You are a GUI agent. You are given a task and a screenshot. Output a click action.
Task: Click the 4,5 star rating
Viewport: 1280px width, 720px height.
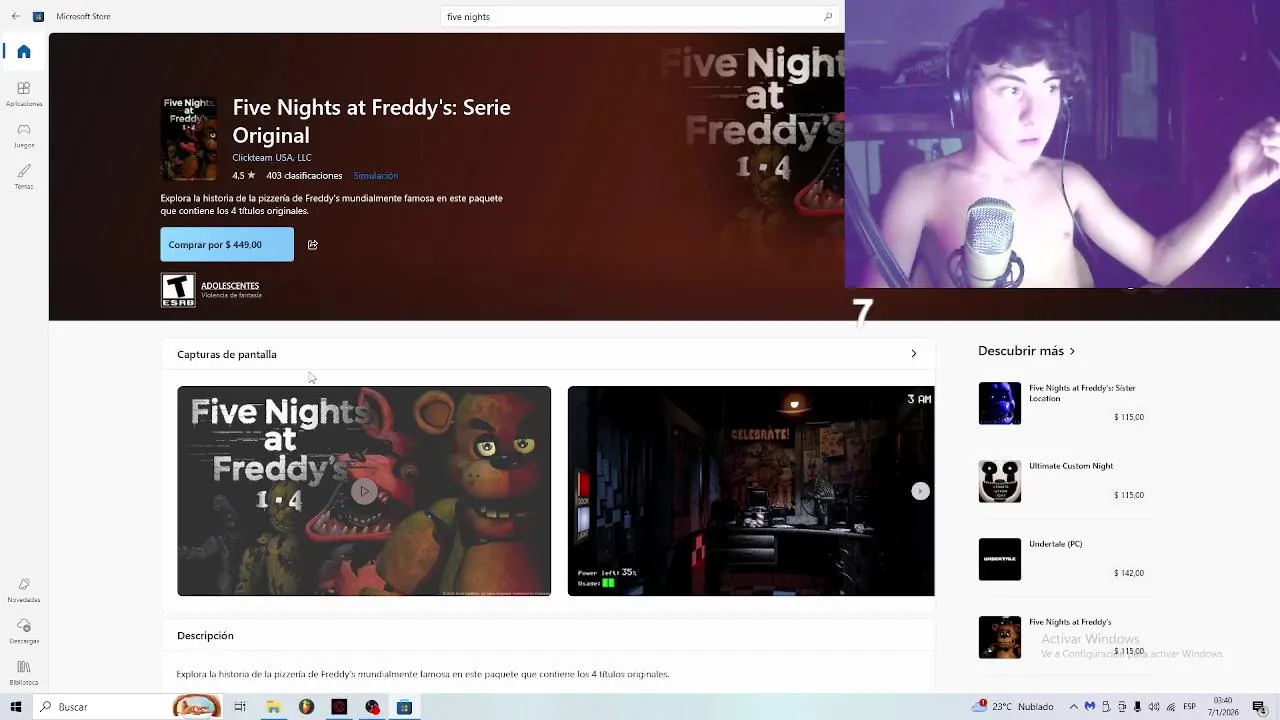(x=244, y=175)
